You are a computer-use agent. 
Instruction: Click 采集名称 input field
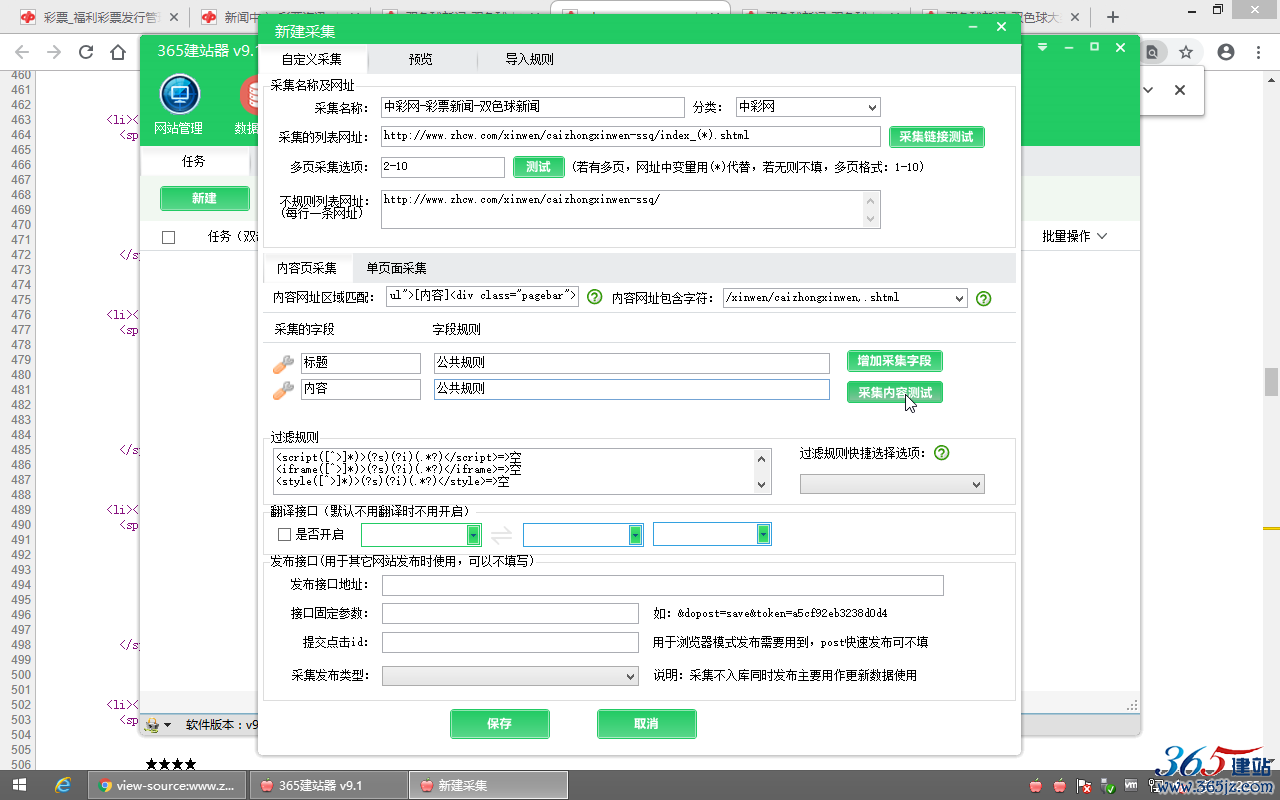[x=533, y=107]
